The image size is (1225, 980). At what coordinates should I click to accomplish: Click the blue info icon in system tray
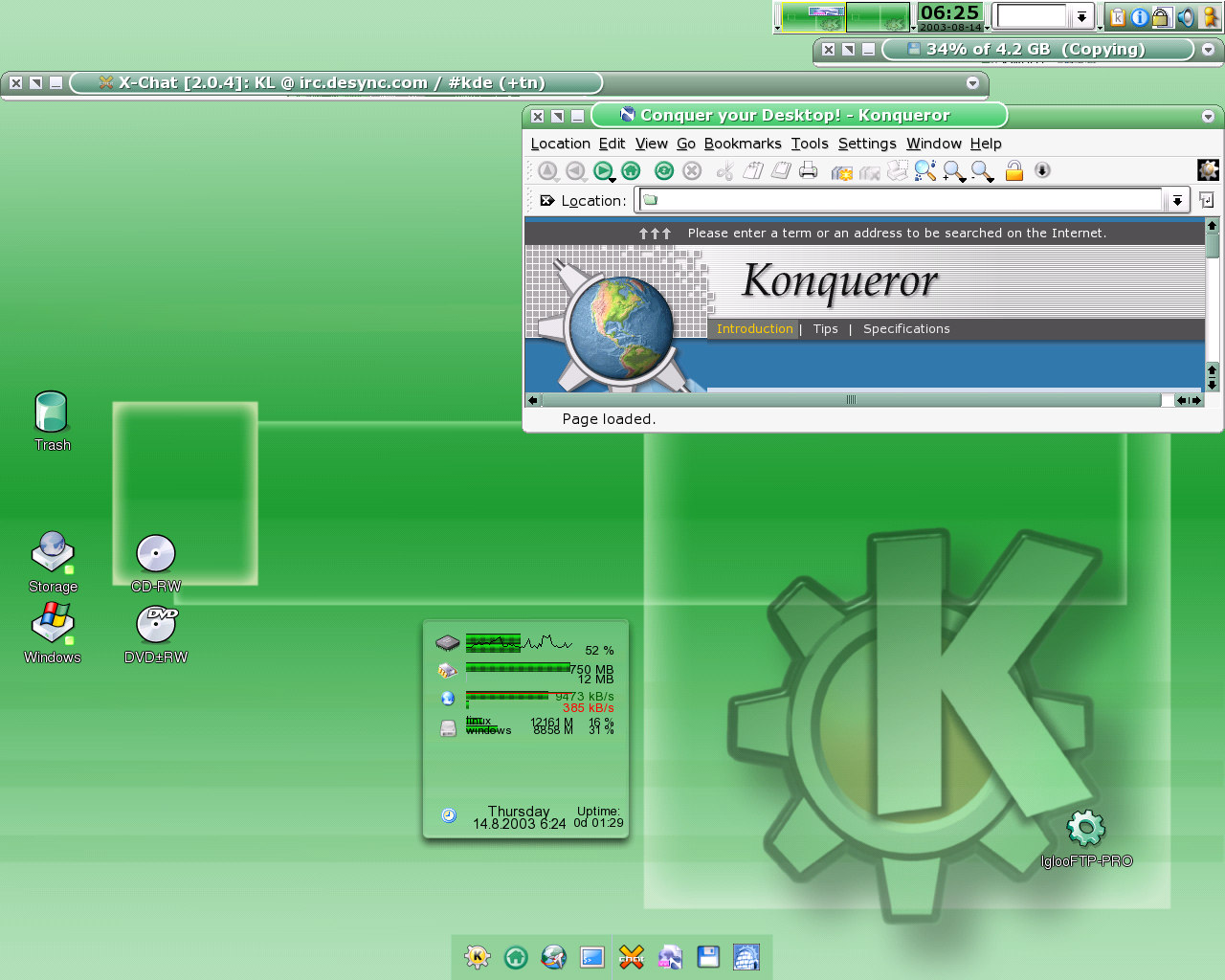1140,16
